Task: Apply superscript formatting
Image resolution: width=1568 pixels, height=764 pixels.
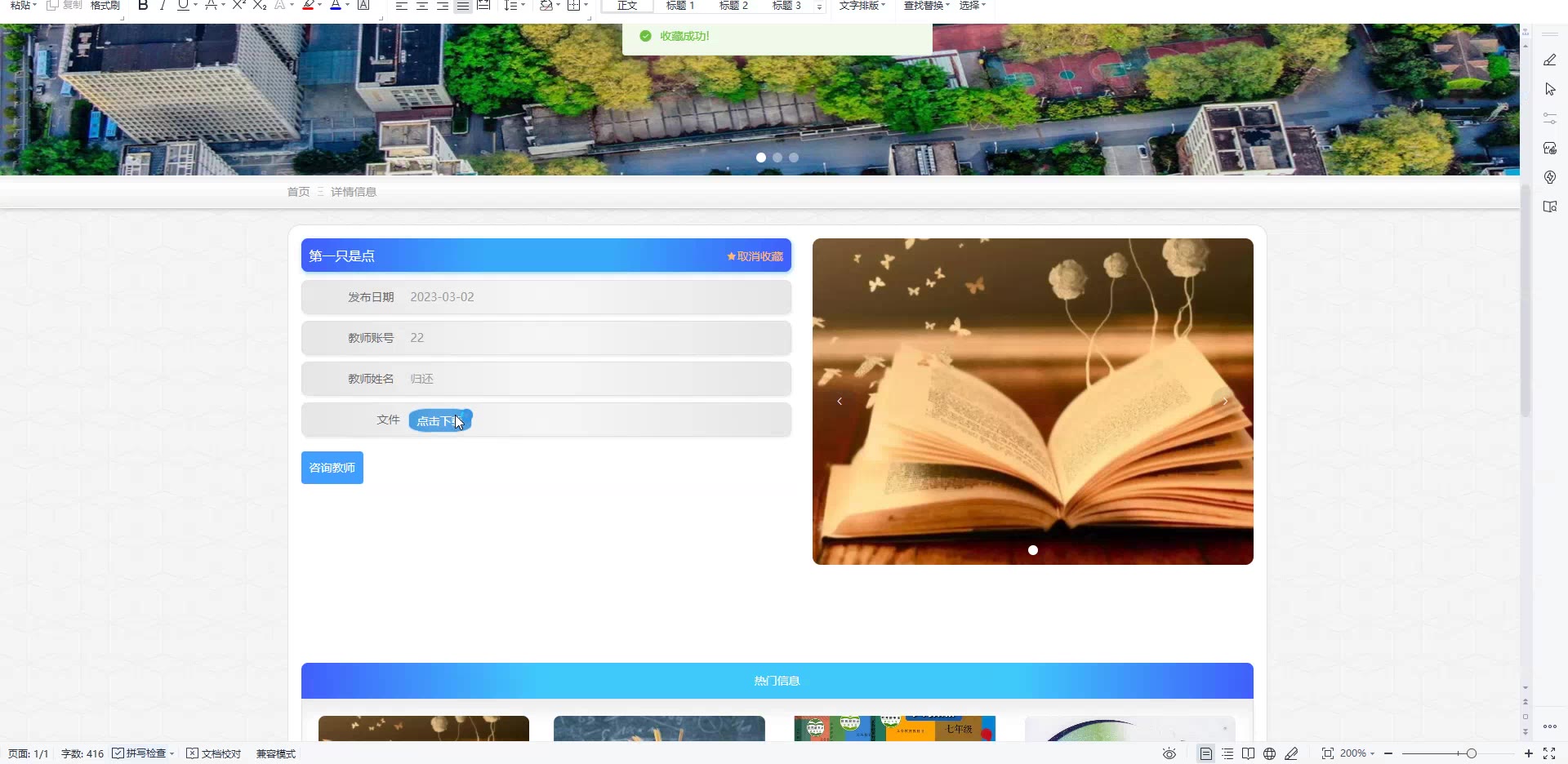Action: (238, 5)
